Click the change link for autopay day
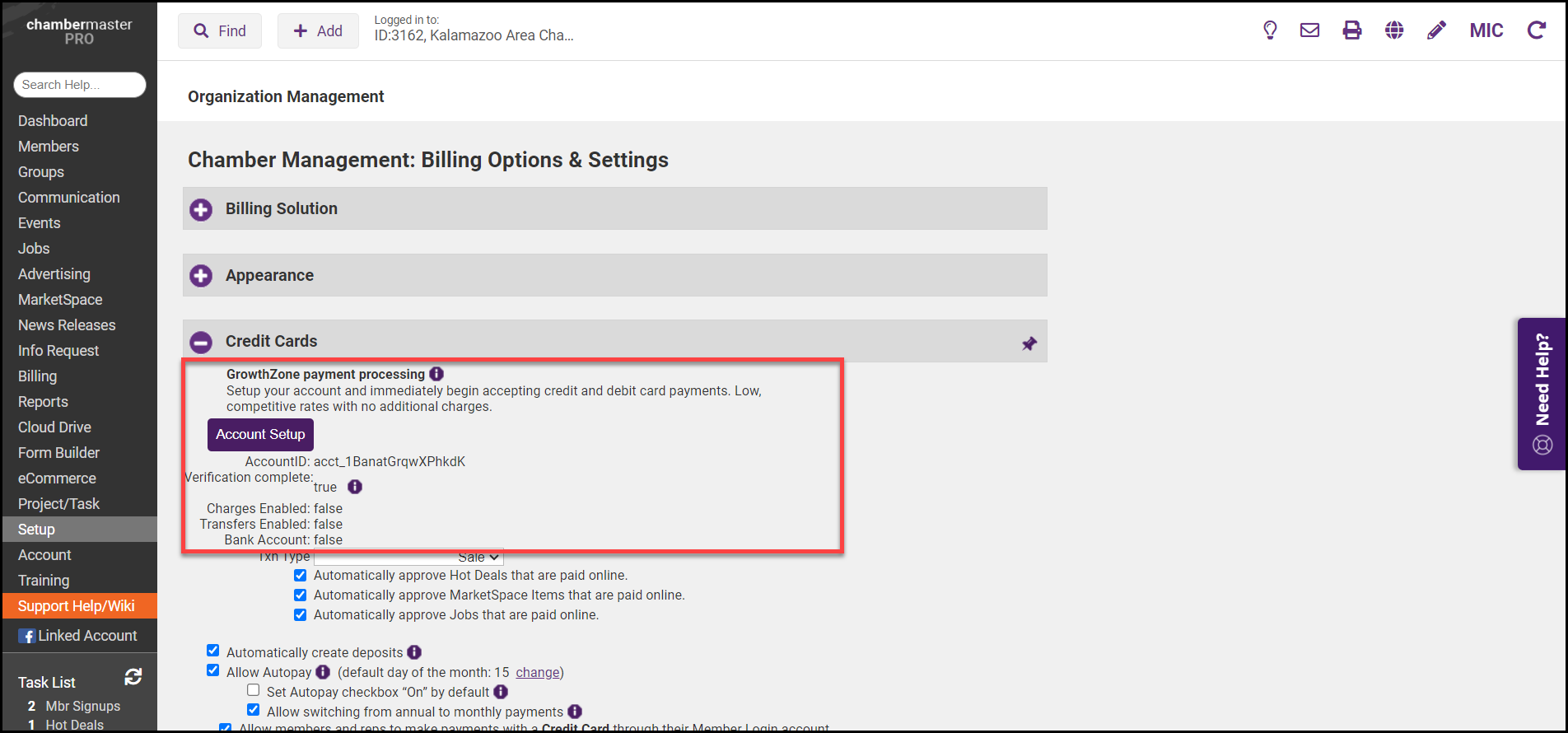1568x733 pixels. 538,673
